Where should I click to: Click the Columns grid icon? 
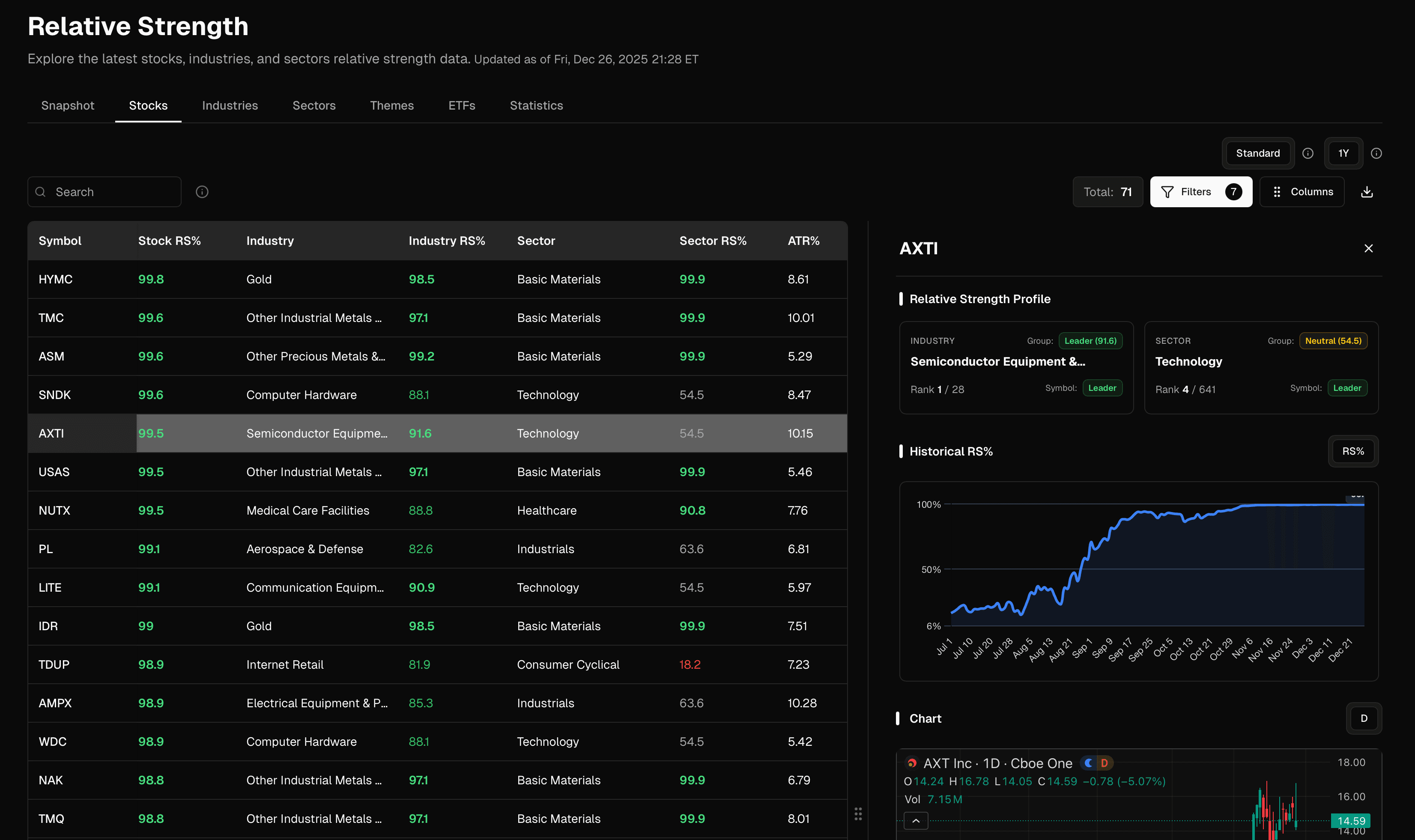[1276, 191]
